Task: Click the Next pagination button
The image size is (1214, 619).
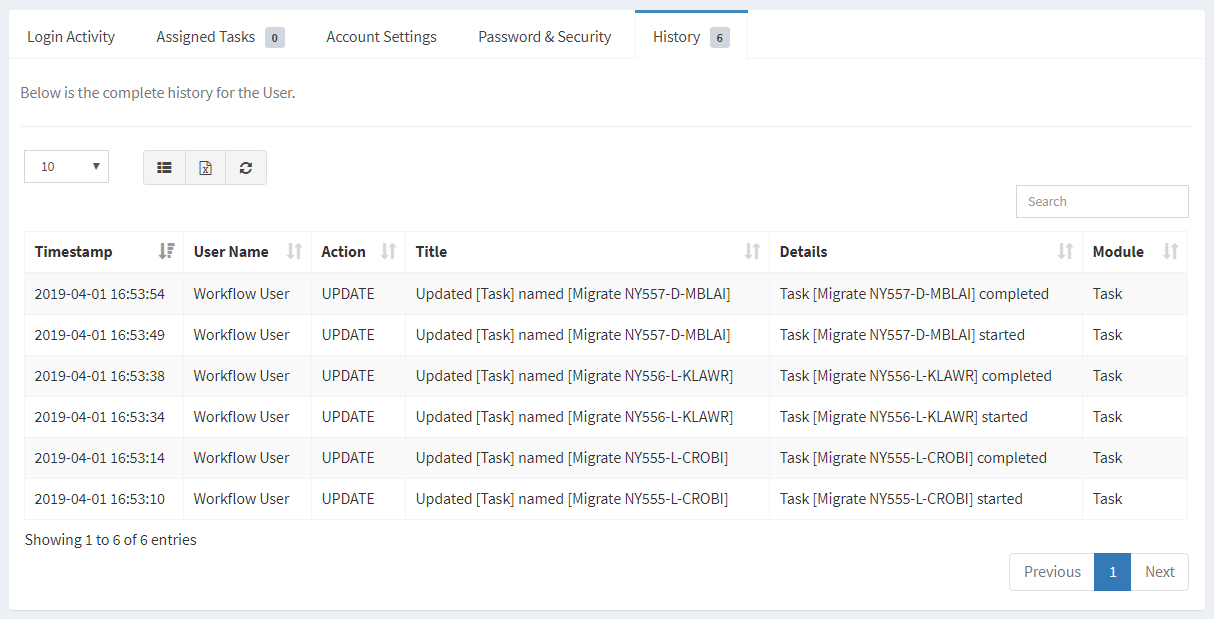Action: coord(1159,572)
